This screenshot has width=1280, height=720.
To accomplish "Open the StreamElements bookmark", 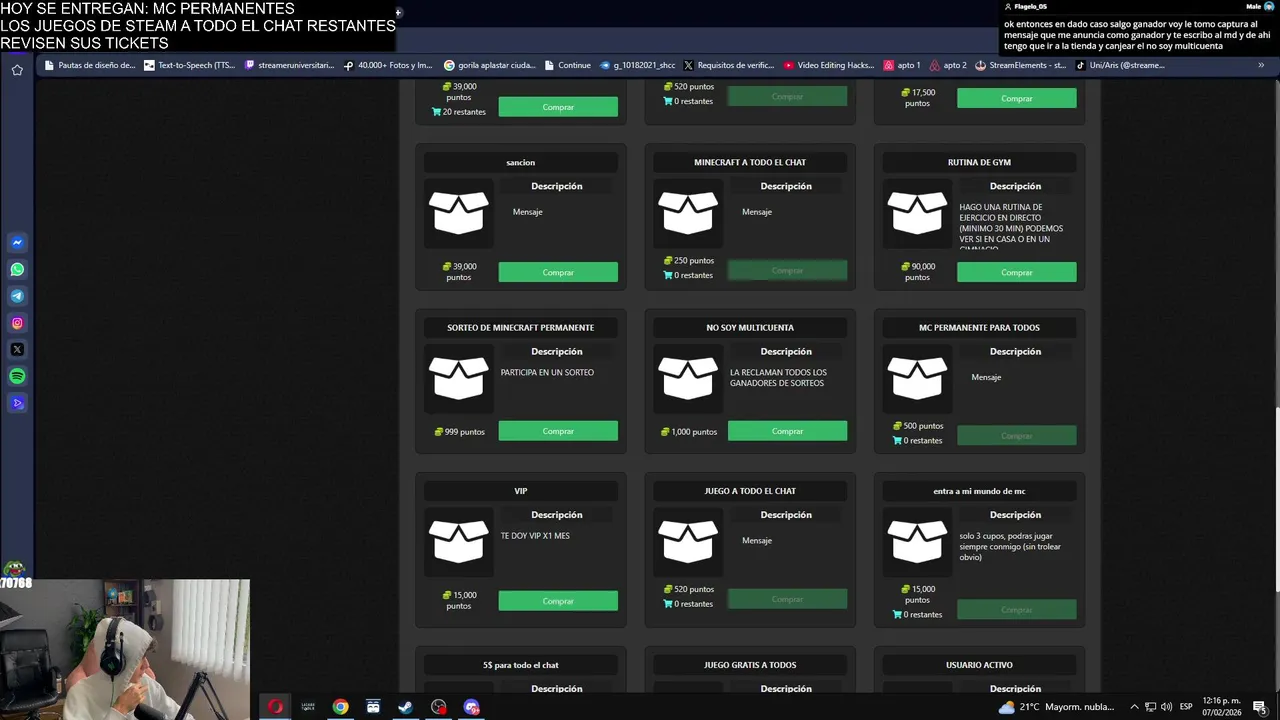I will click(1020, 65).
